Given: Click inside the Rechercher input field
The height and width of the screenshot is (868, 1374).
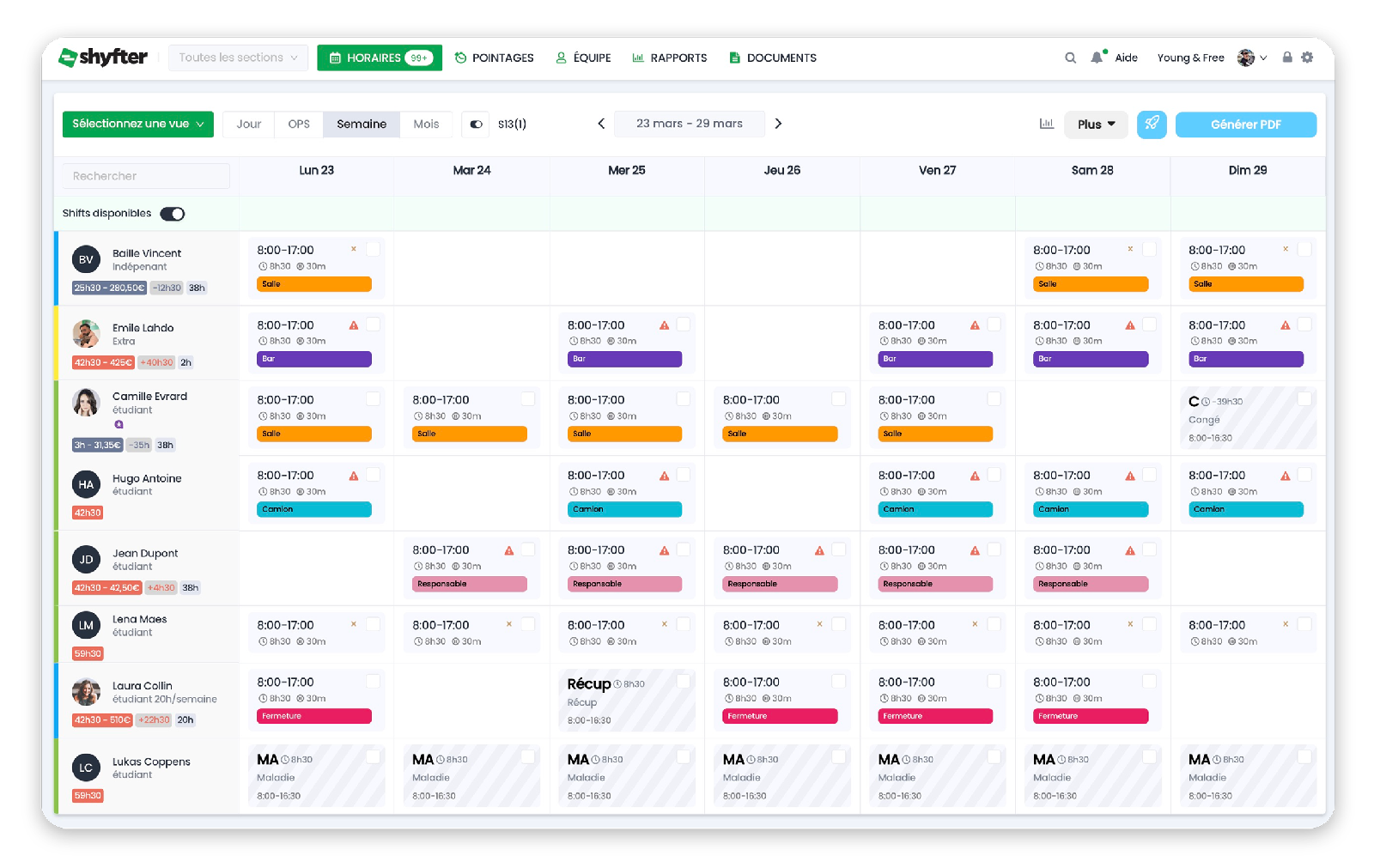Looking at the screenshot, I should tap(144, 175).
